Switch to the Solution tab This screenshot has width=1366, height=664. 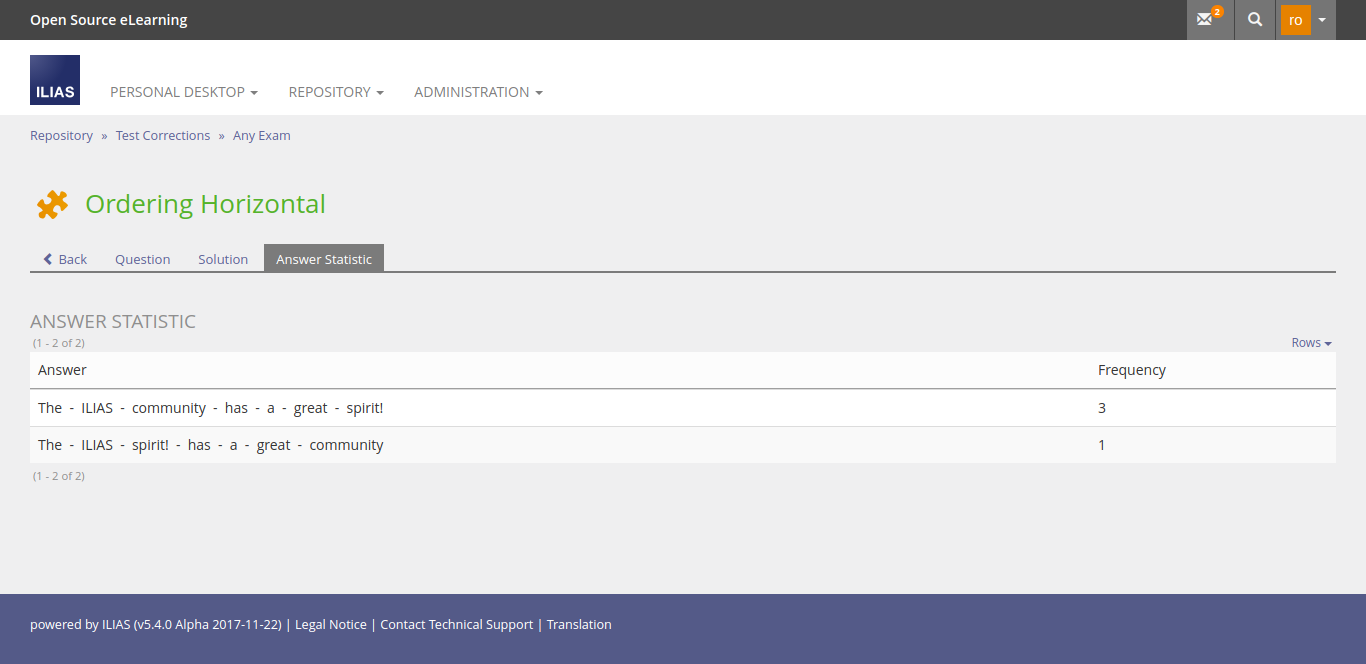pyautogui.click(x=223, y=259)
